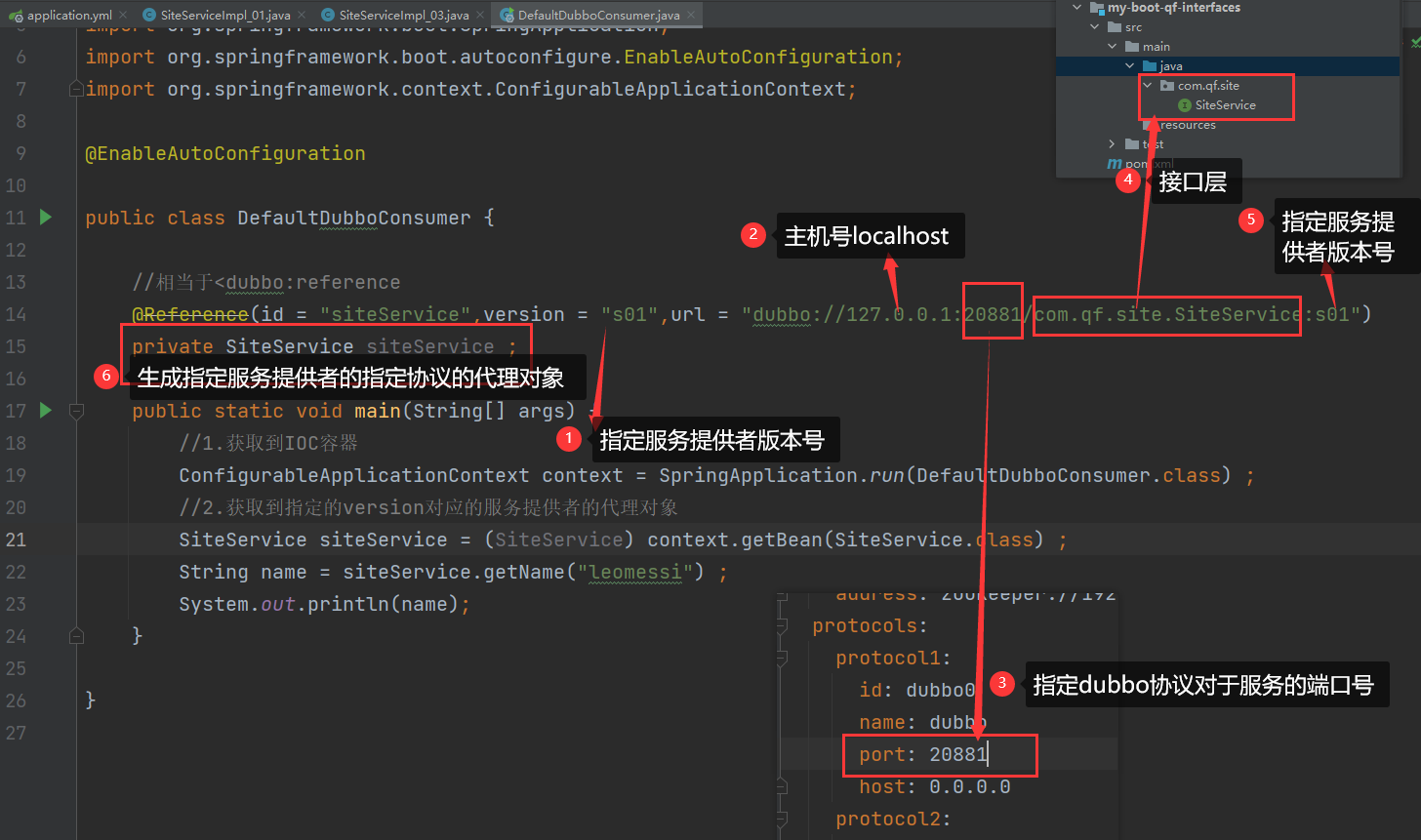Click the 'protocol2:' YAML key
The width and height of the screenshot is (1421, 840).
(x=893, y=819)
